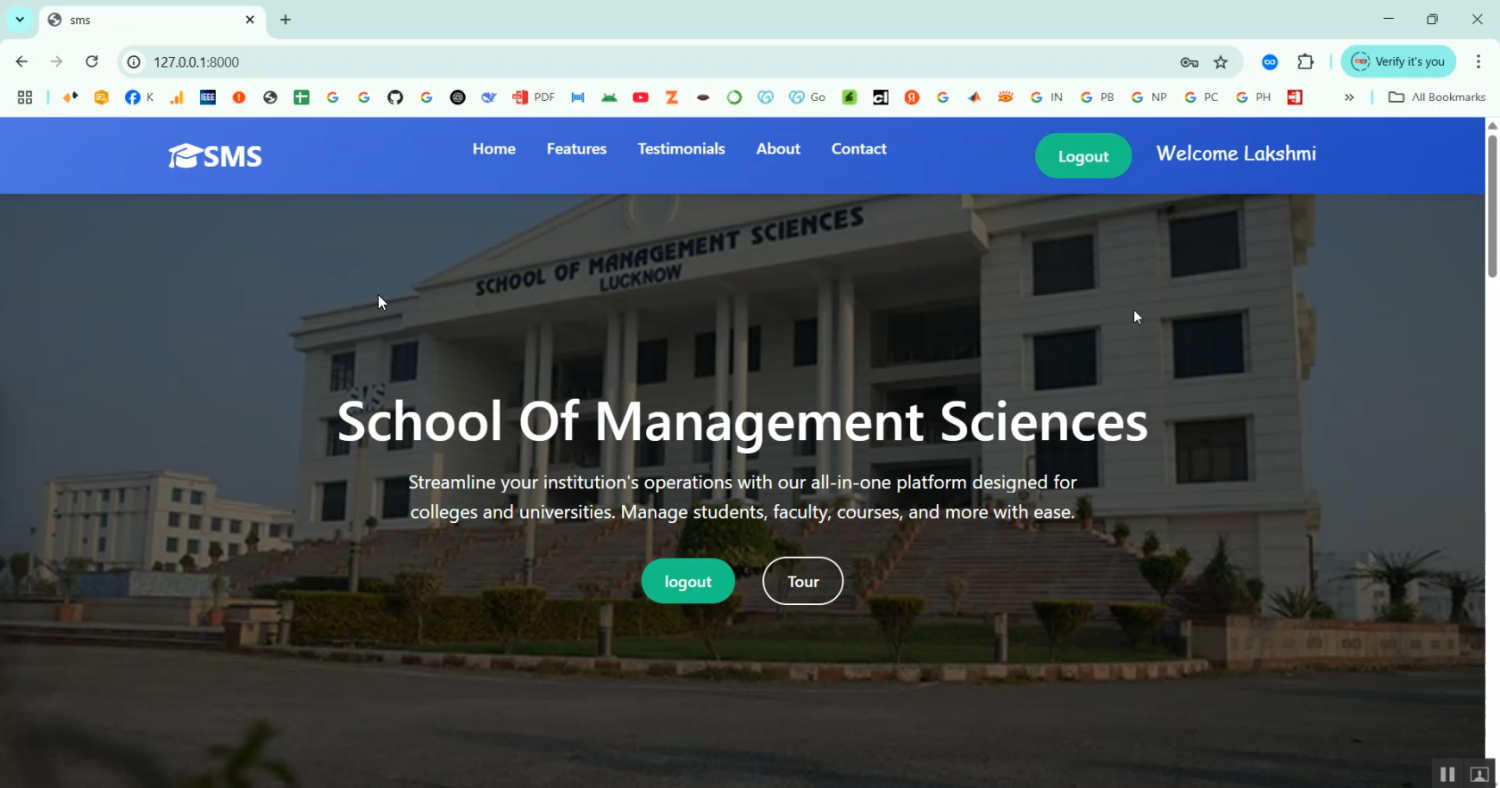Open the GitHub bookmark
Viewport: 1500px width, 788px height.
(395, 97)
